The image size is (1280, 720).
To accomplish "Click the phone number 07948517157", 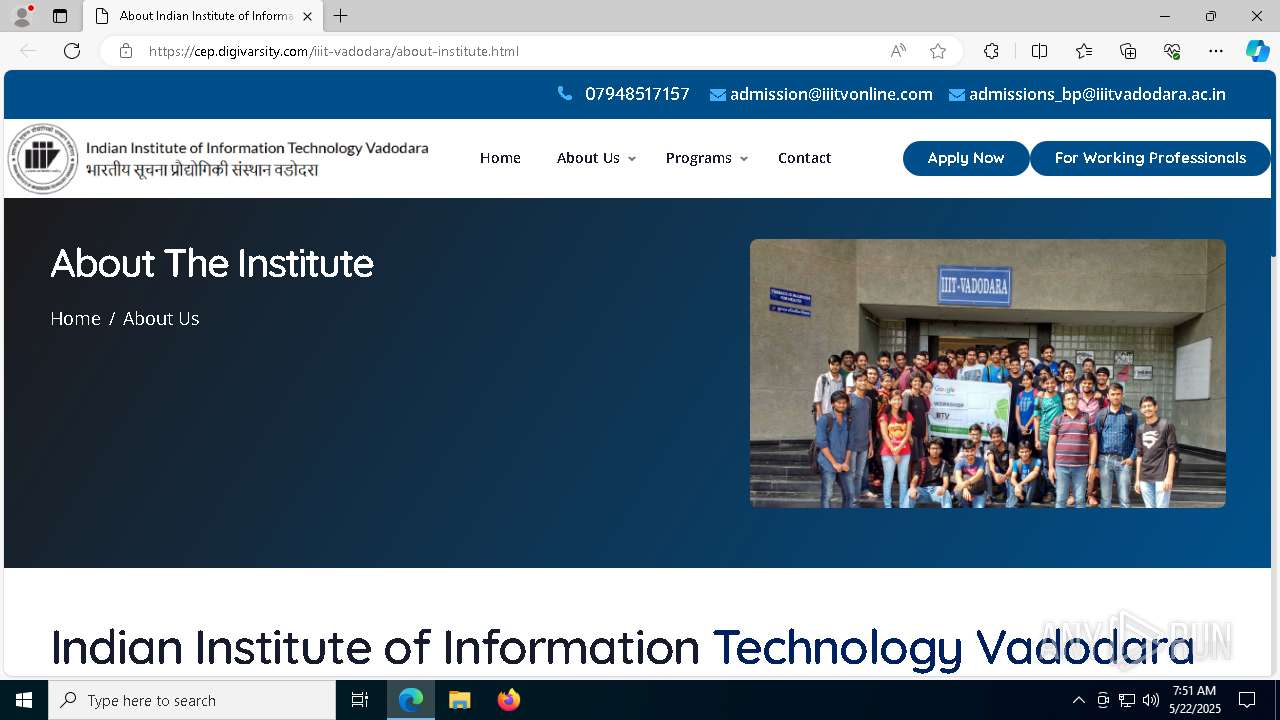I will (x=637, y=94).
